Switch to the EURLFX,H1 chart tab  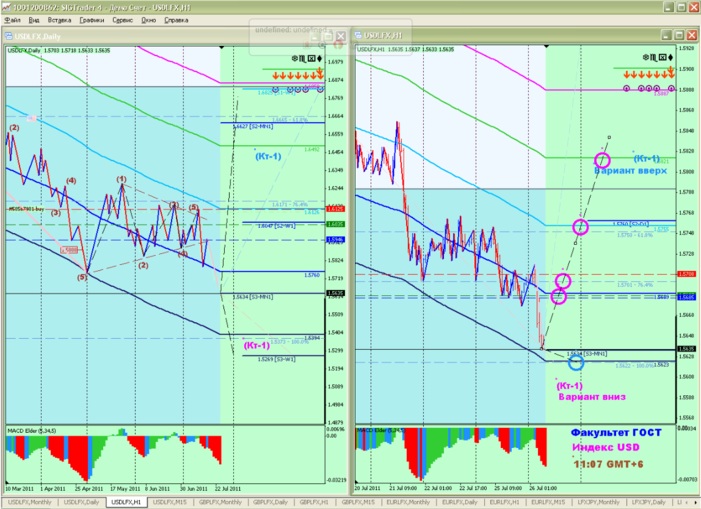coord(504,502)
